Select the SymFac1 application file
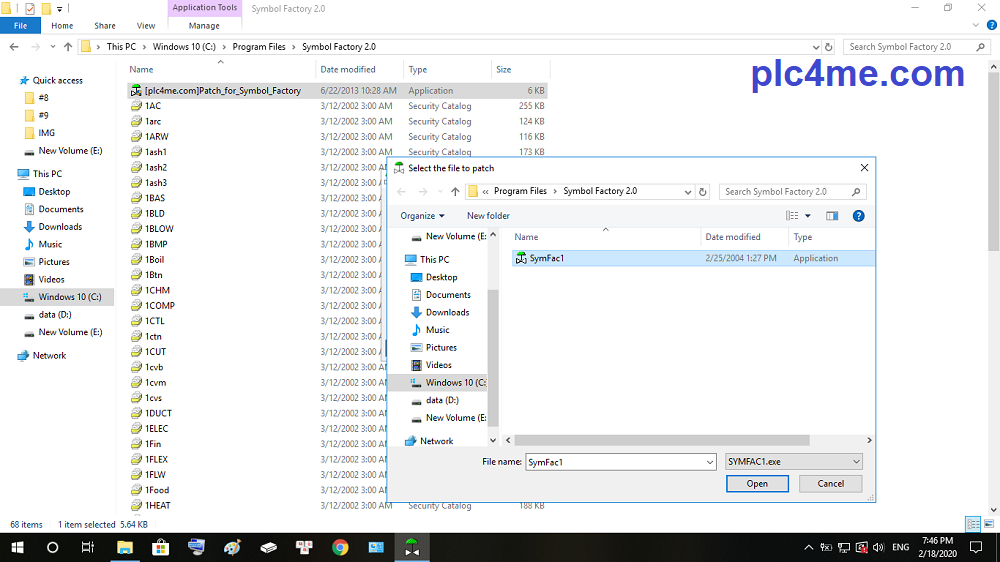1000x562 pixels. [x=547, y=258]
